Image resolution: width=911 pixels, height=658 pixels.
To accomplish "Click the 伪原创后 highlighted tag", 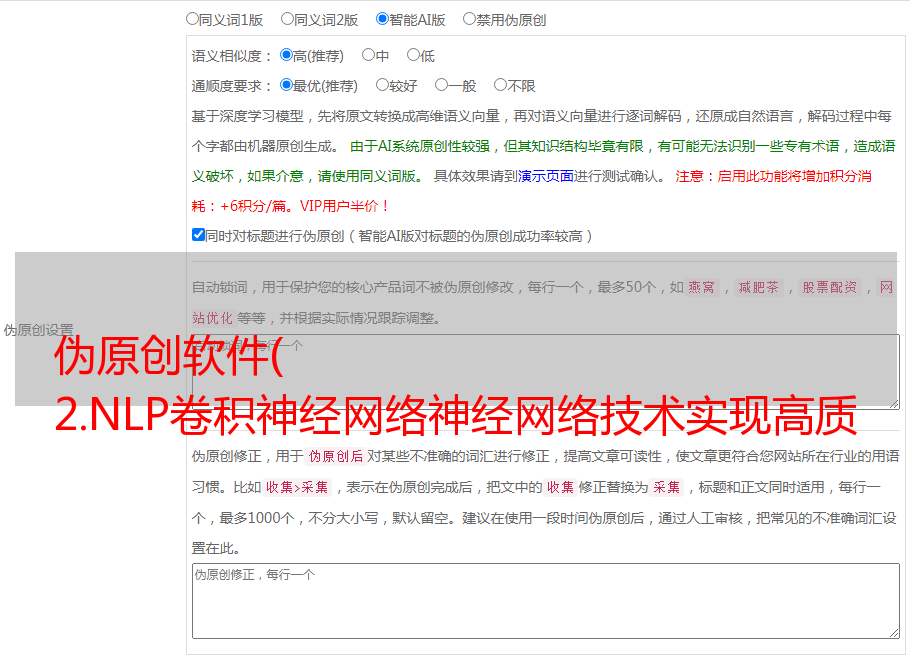I will click(x=335, y=456).
